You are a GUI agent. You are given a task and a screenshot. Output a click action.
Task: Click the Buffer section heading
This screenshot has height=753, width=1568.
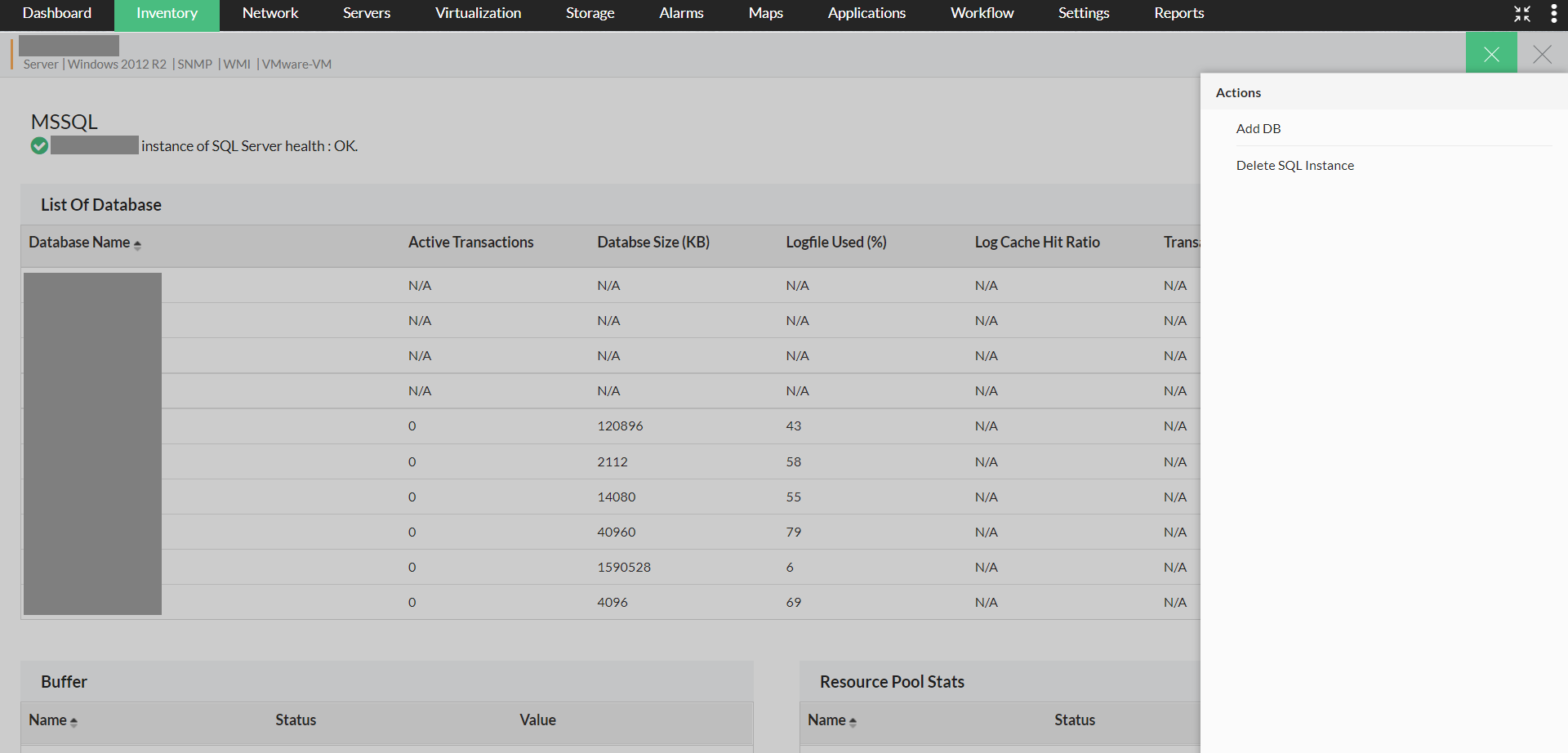click(64, 681)
